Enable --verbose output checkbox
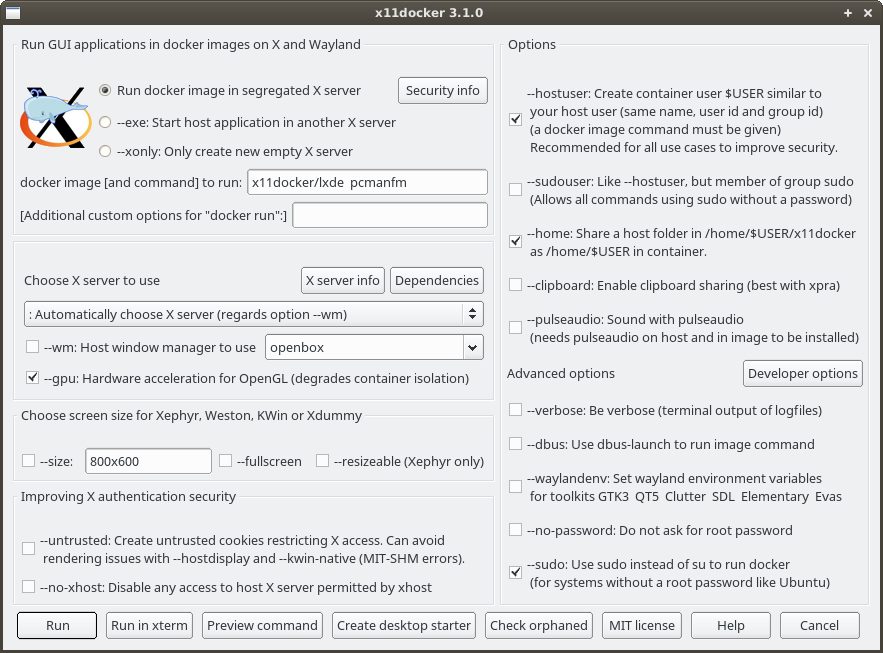This screenshot has width=883, height=653. (515, 410)
